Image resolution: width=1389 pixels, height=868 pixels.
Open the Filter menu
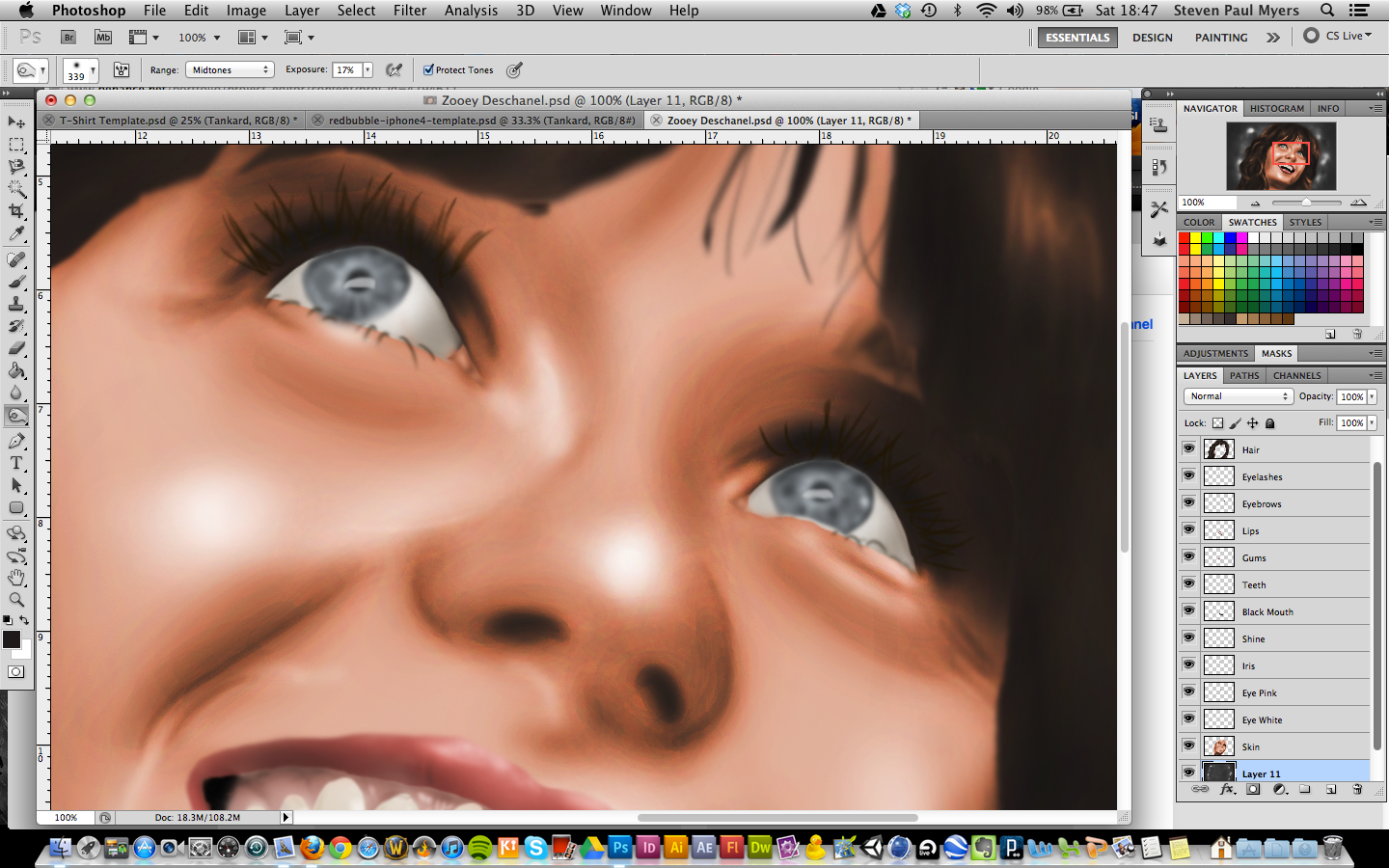point(410,11)
